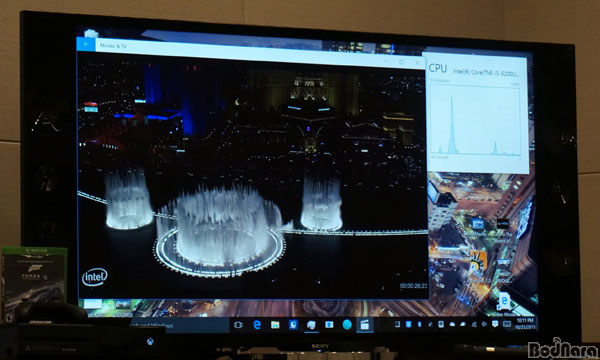This screenshot has height=360, width=600.
Task: Open the Edge shortcut on the desktop
Action: [504, 301]
